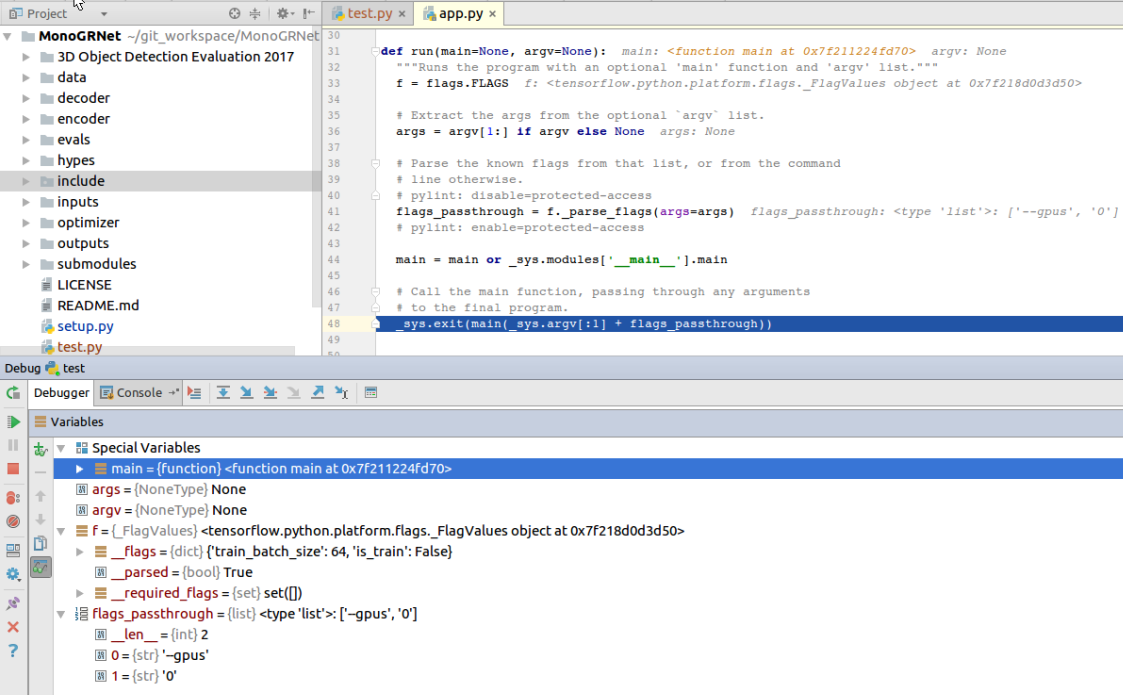Viewport: 1123px width, 695px height.
Task: Click the Variables panel header
Action: [576, 422]
